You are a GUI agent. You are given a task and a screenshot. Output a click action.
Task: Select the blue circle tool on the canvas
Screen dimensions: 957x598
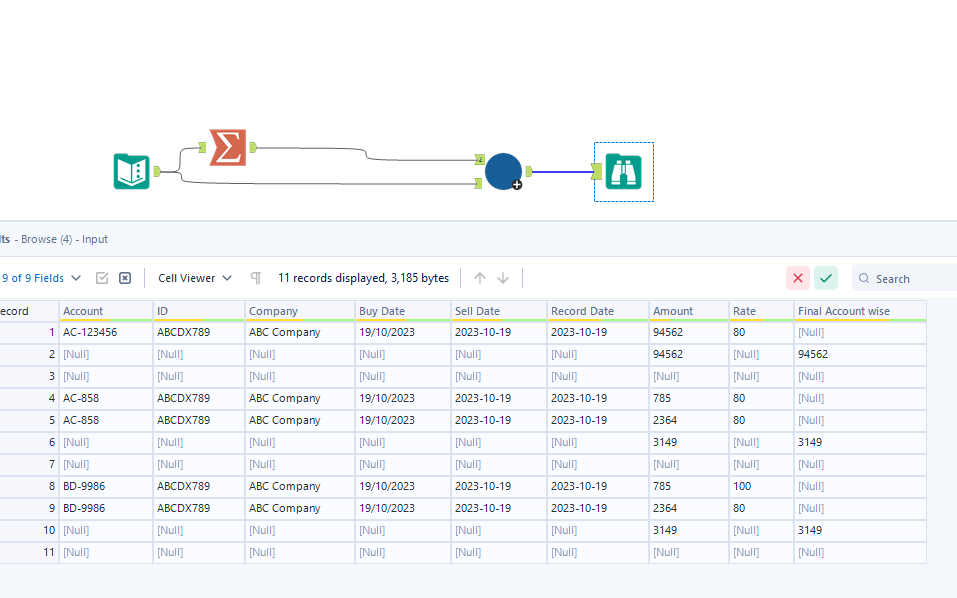click(x=503, y=171)
